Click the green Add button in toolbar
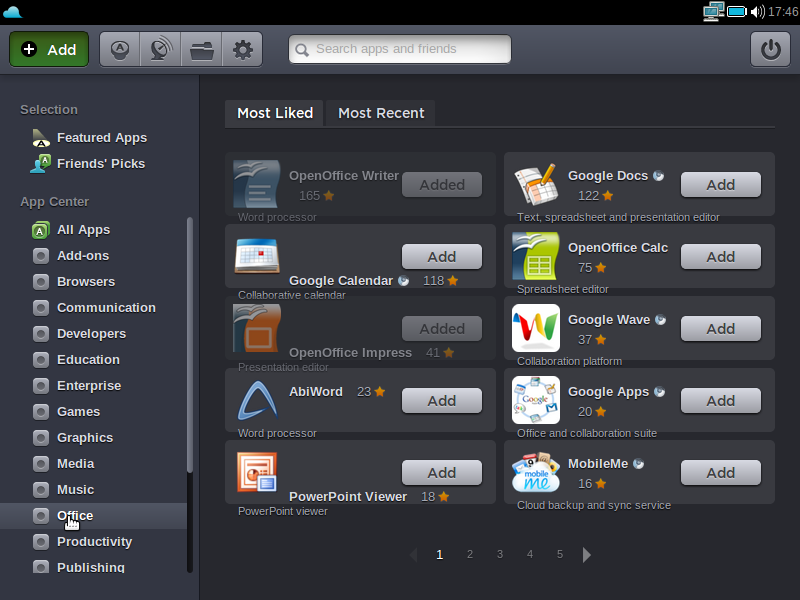This screenshot has width=800, height=600. tap(49, 49)
